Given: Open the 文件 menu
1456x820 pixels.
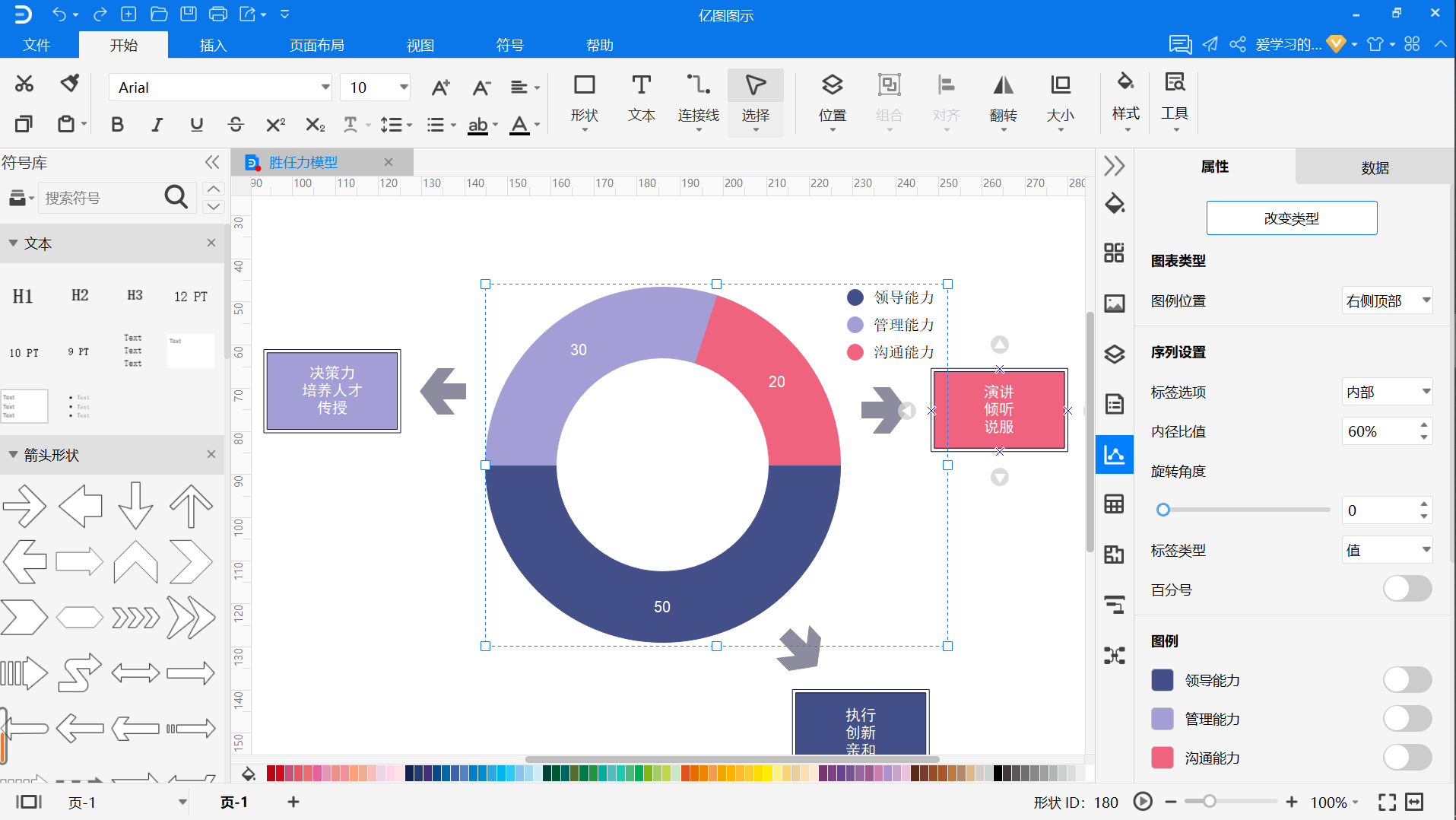Looking at the screenshot, I should pyautogui.click(x=36, y=45).
